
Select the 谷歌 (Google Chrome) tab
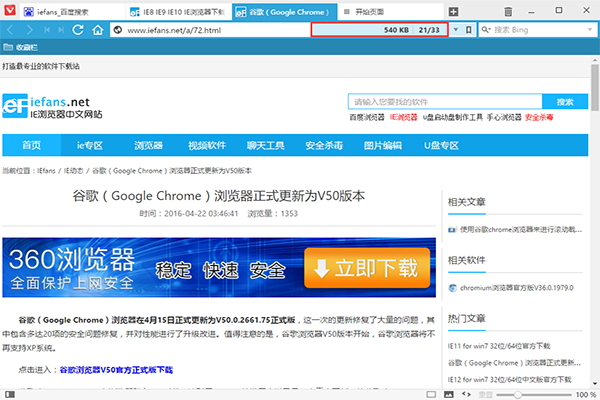click(285, 12)
